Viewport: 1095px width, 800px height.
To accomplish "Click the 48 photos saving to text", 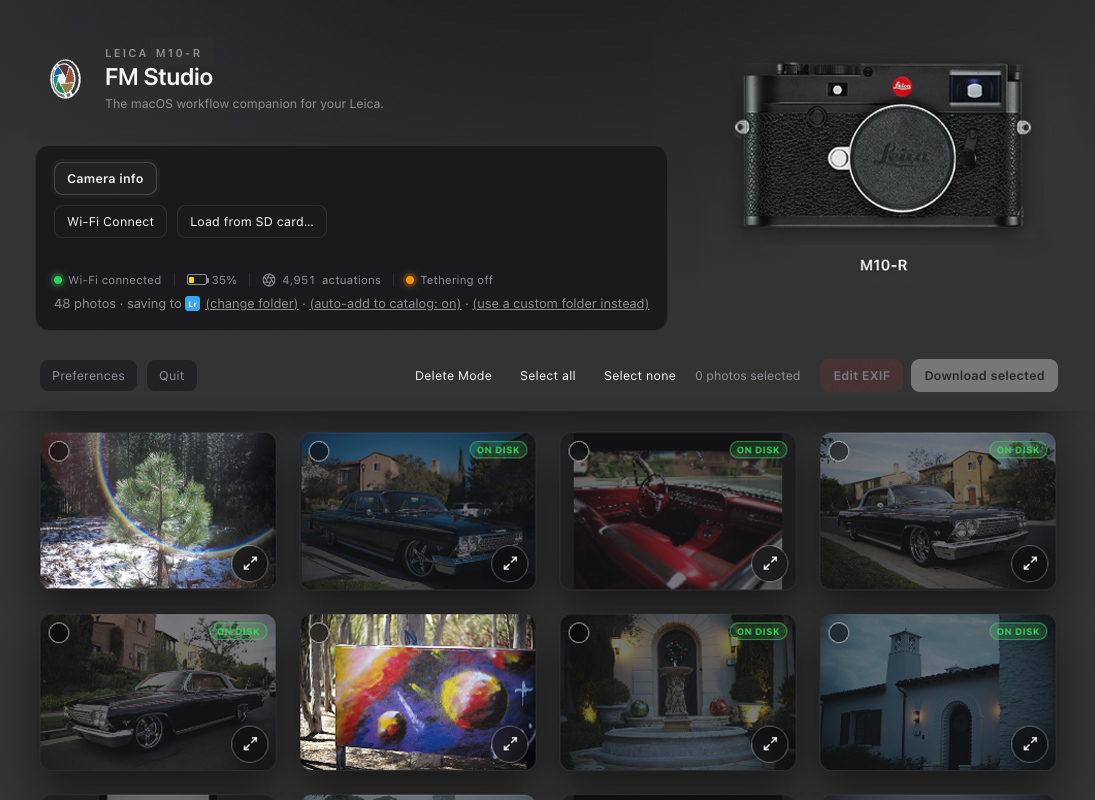I will [x=118, y=304].
